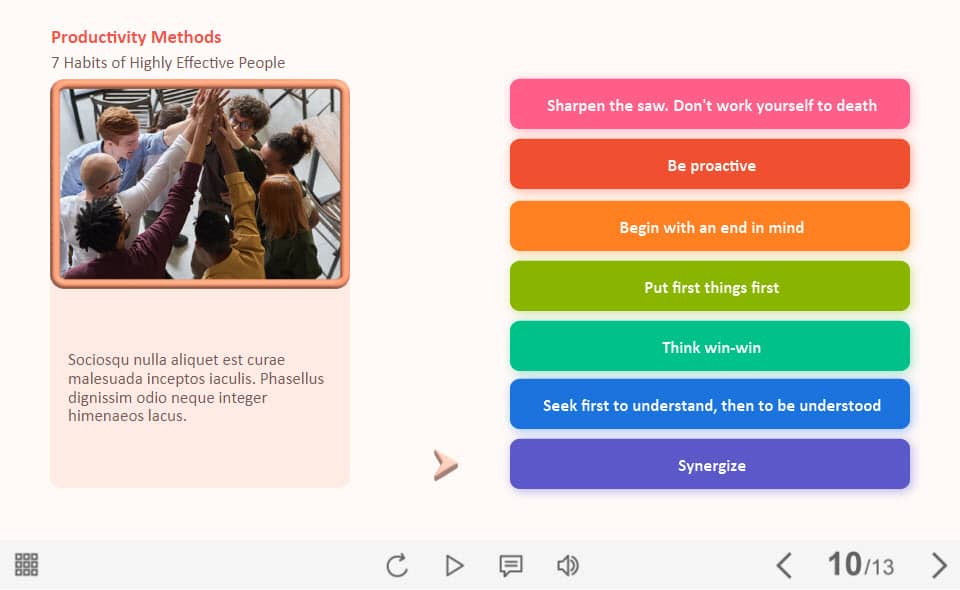Image resolution: width=960 pixels, height=590 pixels.
Task: Click the slide counter 10/13
Action: tap(860, 565)
